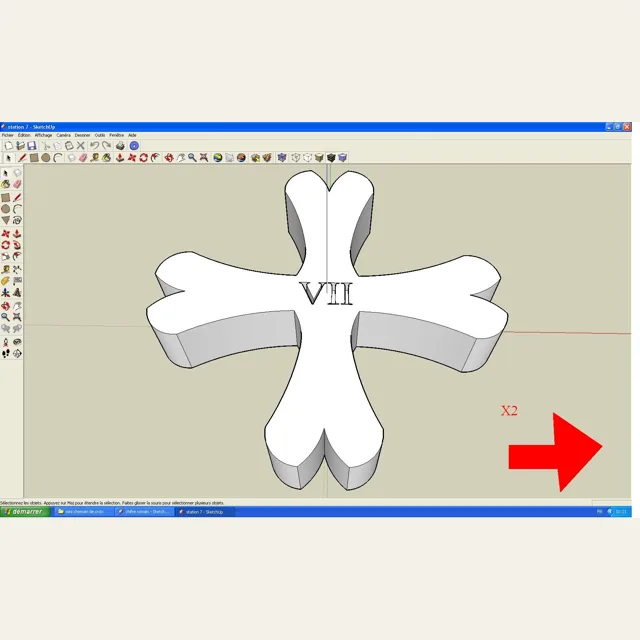
Task: Click the measurements box in the status bar
Action: [611, 502]
